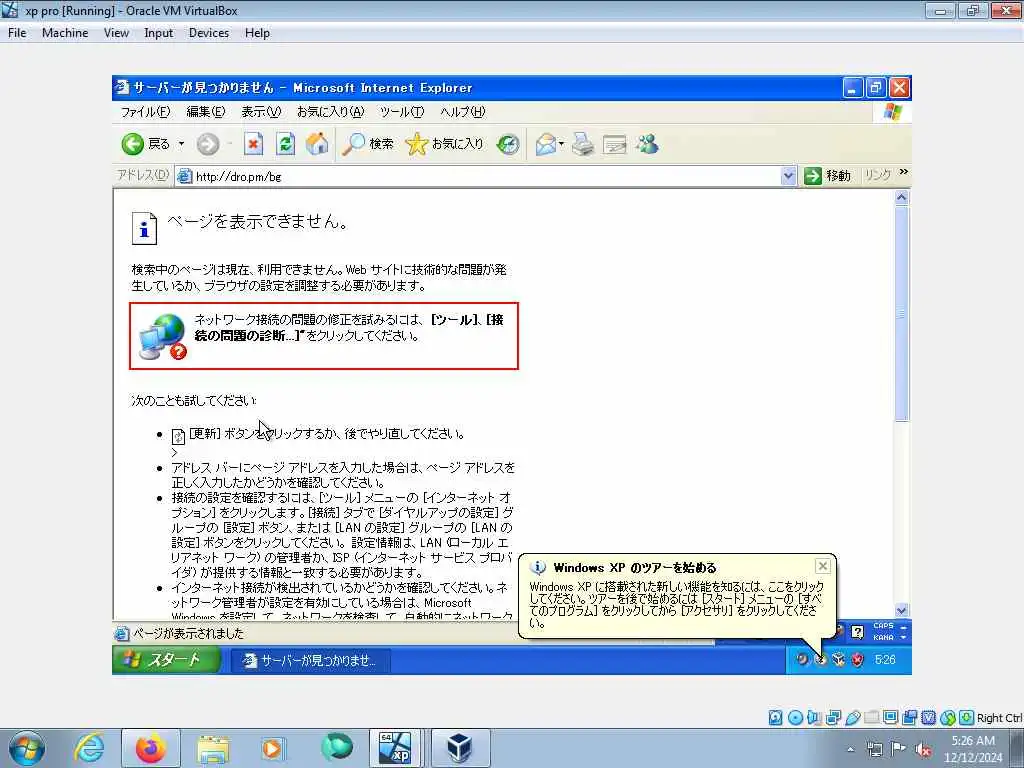Click the muted volume icon in Windows 7 tray
The image size is (1024, 768).
pos(923,750)
